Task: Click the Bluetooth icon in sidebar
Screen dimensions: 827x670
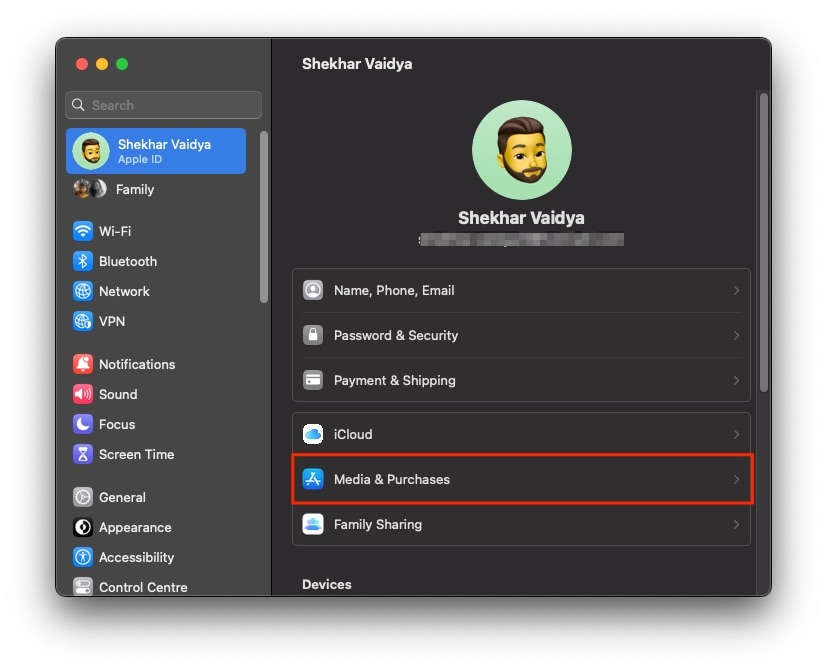Action: click(83, 261)
